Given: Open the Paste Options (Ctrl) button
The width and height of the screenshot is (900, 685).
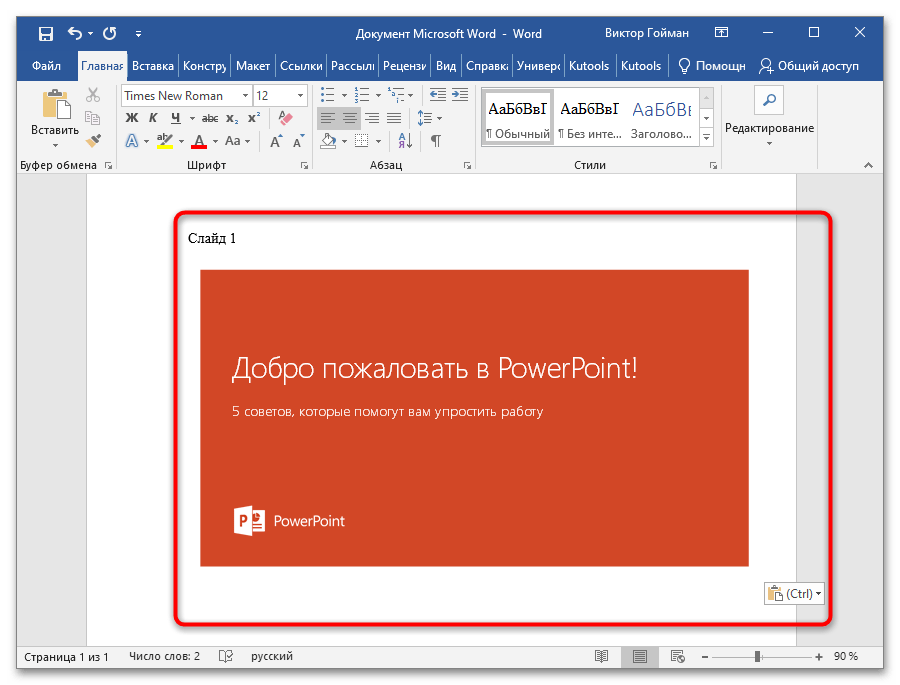Looking at the screenshot, I should pos(794,593).
